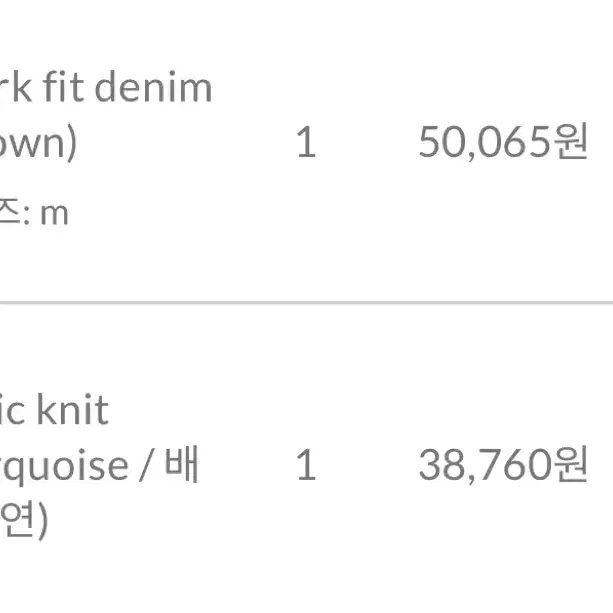Click the "rquoise / 배" option line
The image size is (613, 613).
(99, 465)
